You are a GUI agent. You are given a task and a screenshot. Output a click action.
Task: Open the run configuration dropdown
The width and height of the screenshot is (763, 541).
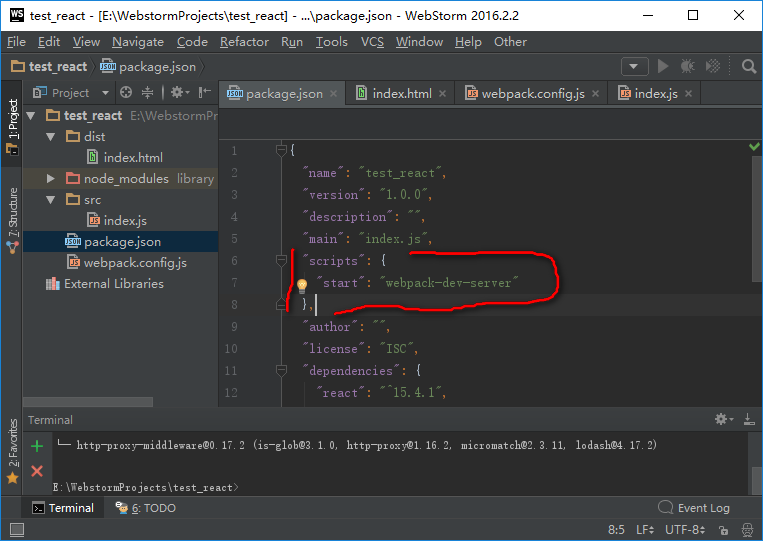pos(634,66)
